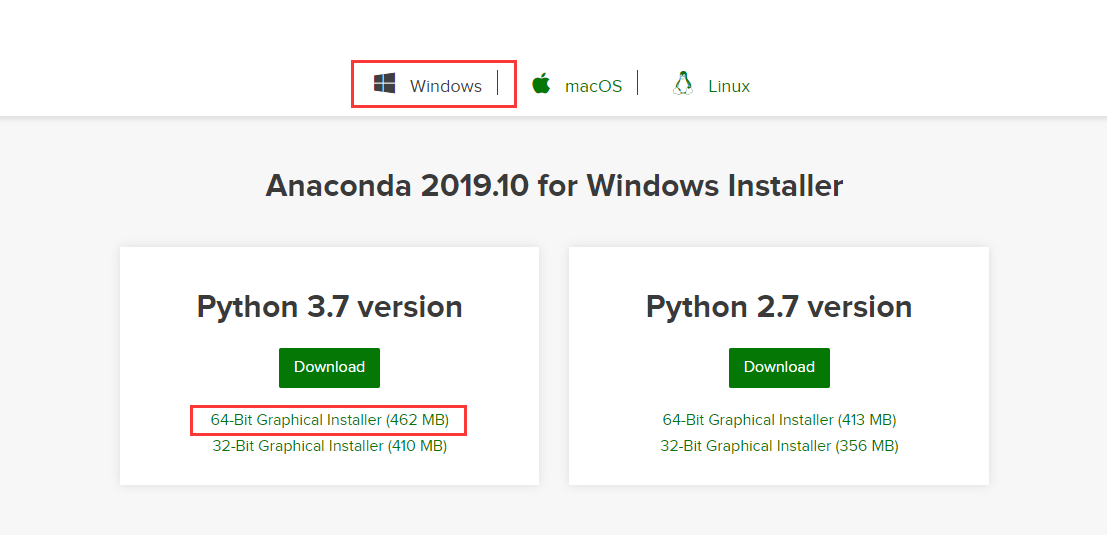Click the Windows logo icon
The image size is (1107, 537).
click(384, 83)
